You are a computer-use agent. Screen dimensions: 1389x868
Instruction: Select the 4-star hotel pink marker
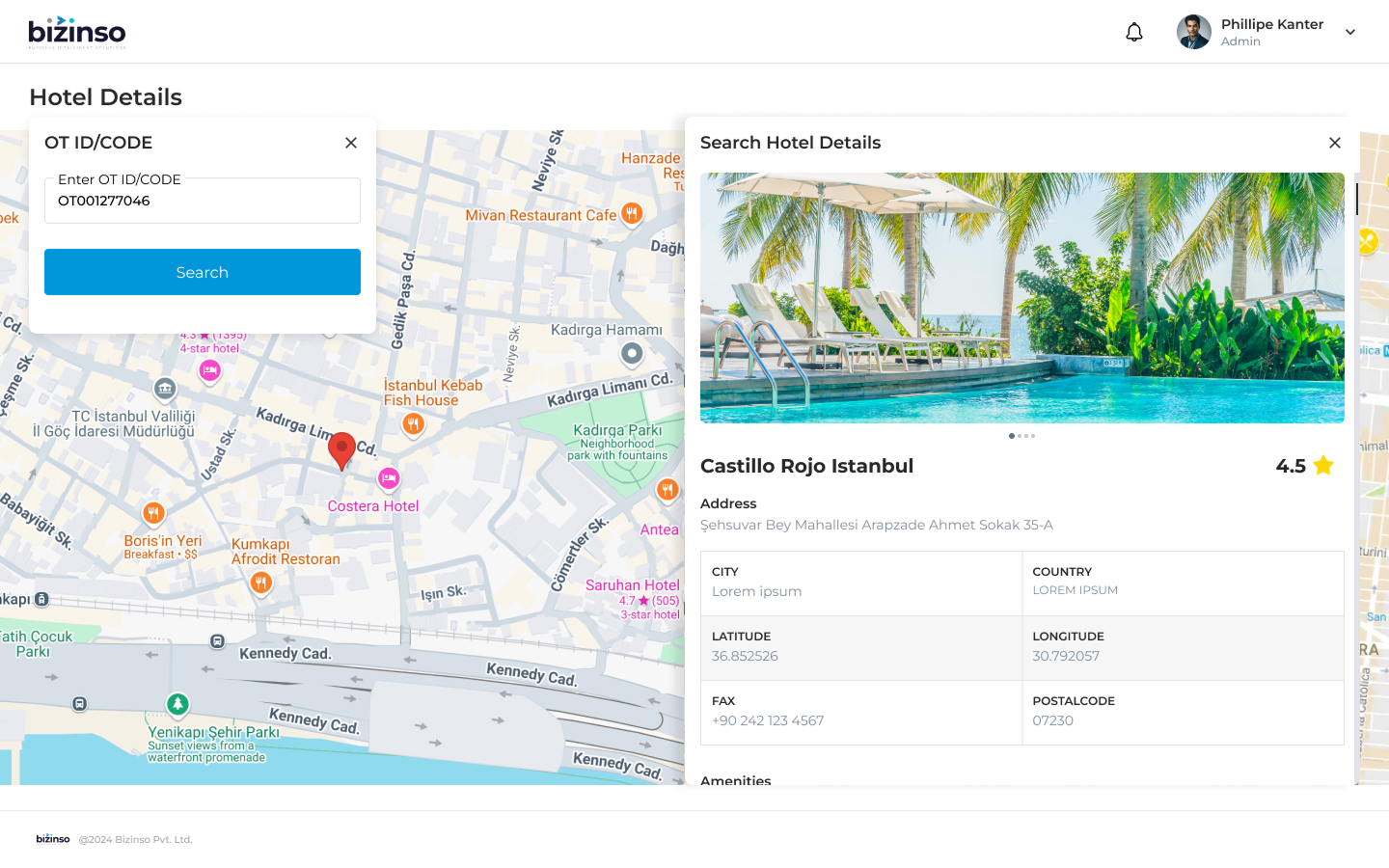pyautogui.click(x=209, y=370)
